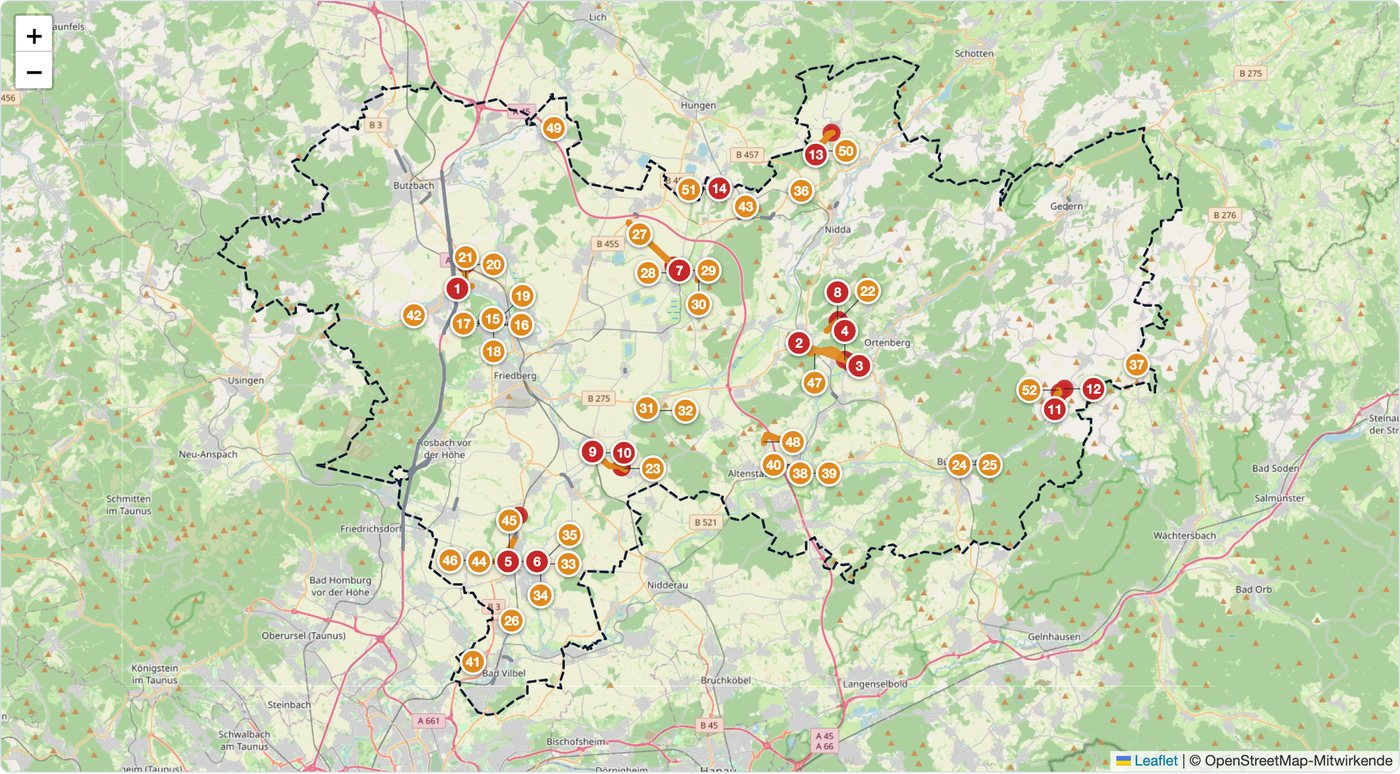Open orange marker number 31
The width and height of the screenshot is (1400, 774).
[x=647, y=407]
